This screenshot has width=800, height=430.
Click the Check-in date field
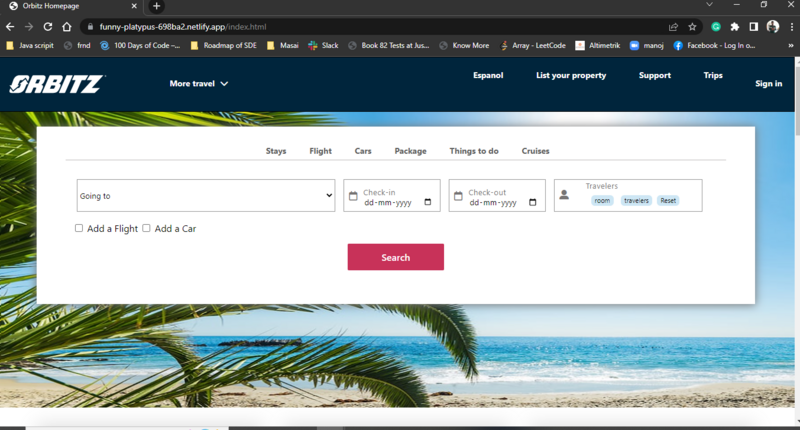(x=392, y=195)
